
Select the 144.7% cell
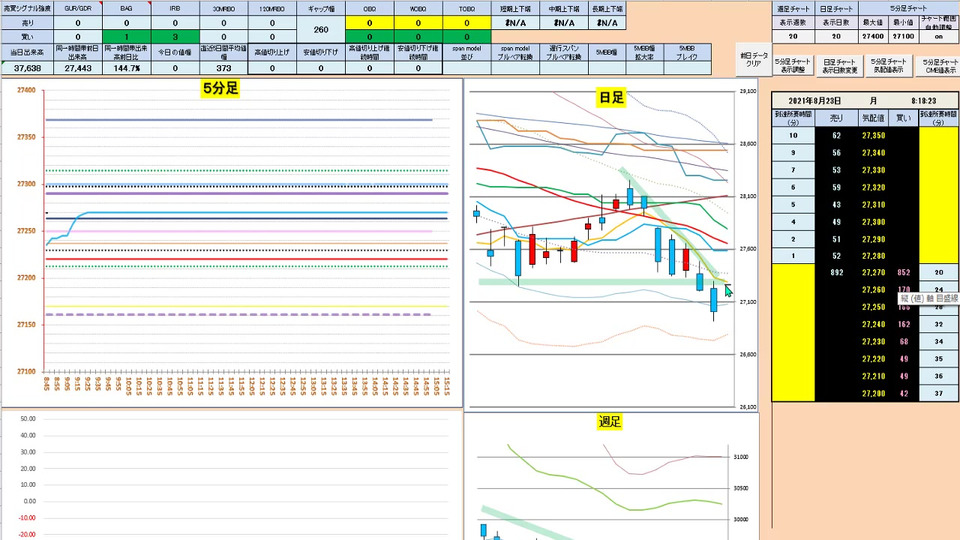(126, 68)
